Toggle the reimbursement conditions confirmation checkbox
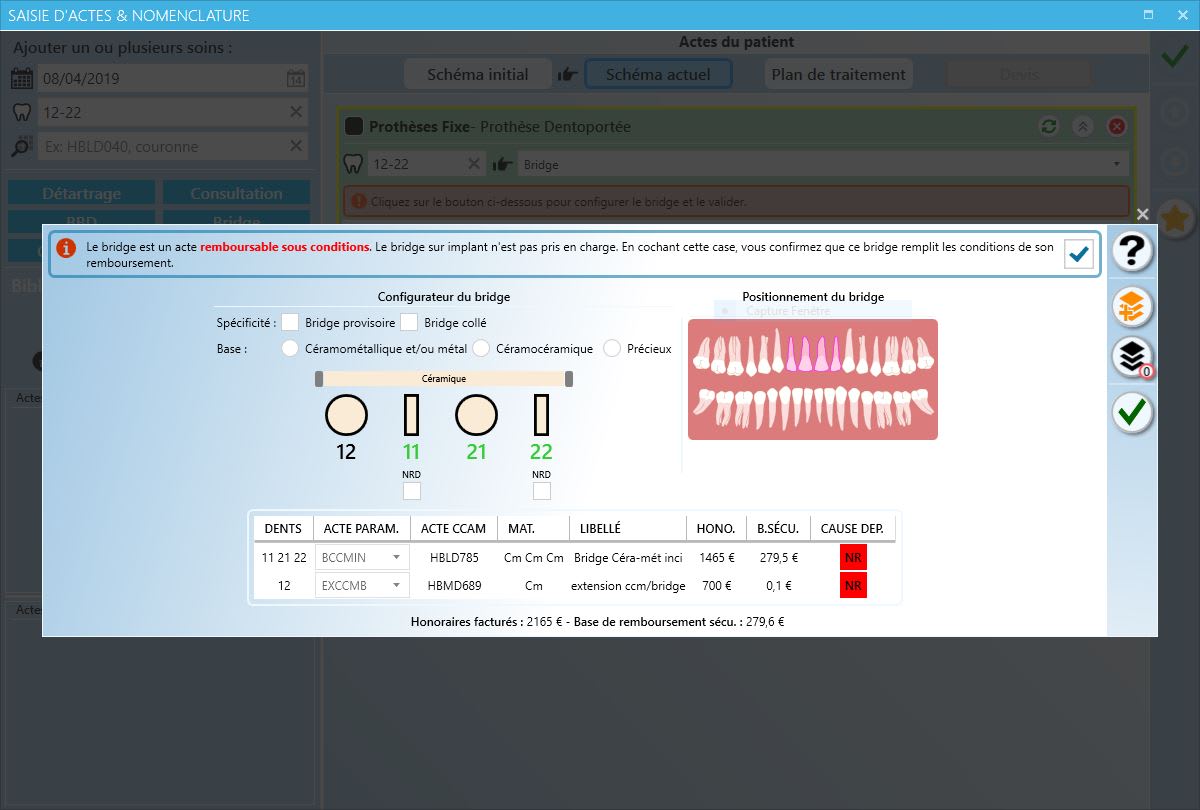 (1078, 255)
